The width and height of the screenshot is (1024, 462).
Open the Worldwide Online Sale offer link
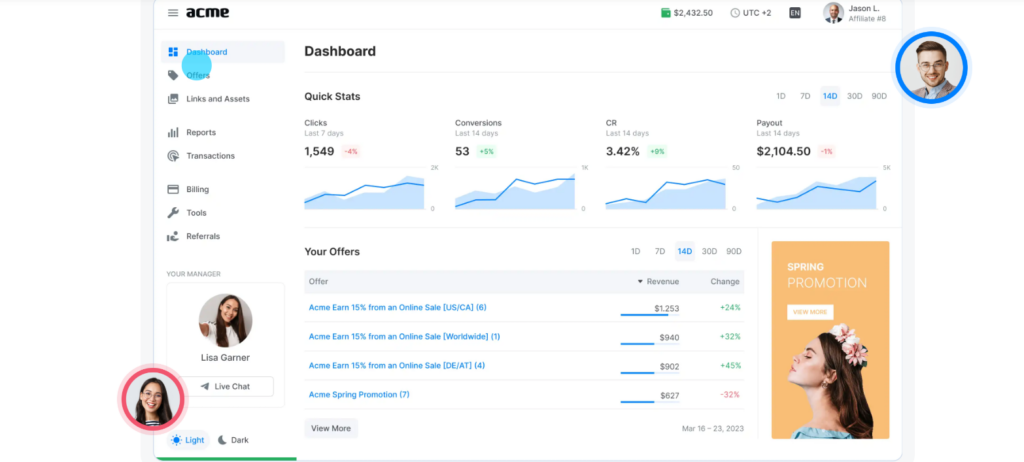404,337
